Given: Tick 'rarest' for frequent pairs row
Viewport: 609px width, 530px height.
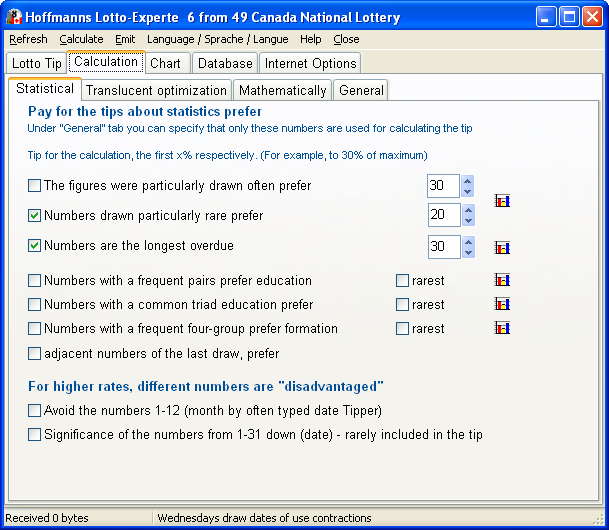Looking at the screenshot, I should (402, 280).
